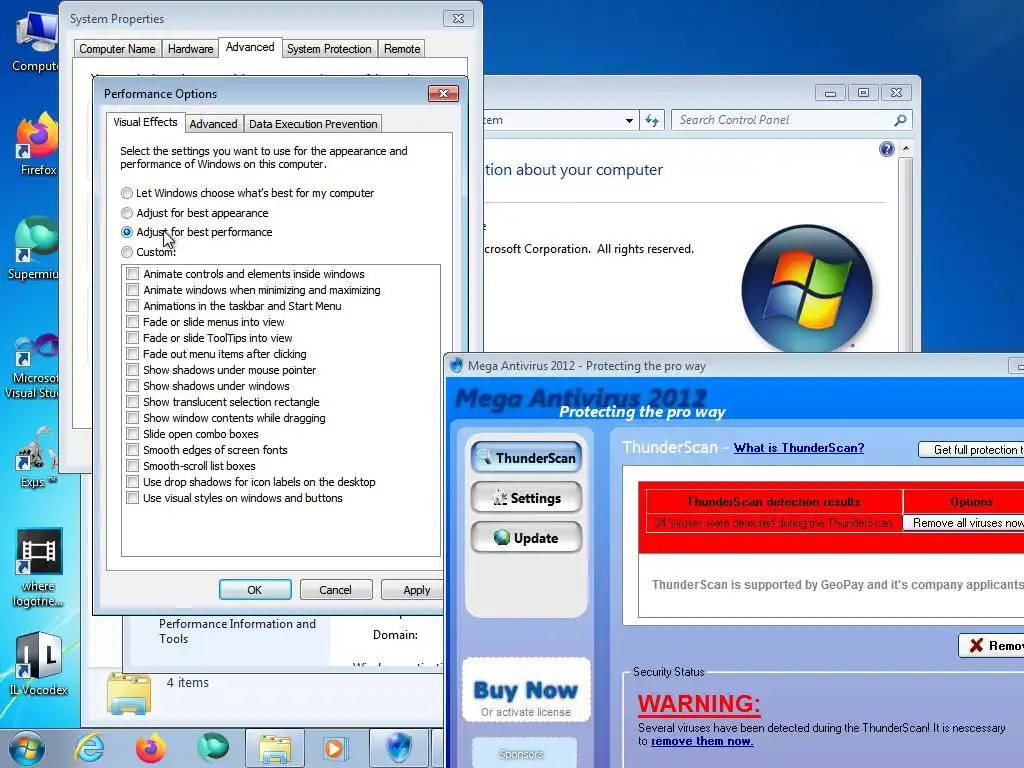Enable 'Animations in the taskbar and Start Menu'
The height and width of the screenshot is (768, 1024).
133,306
